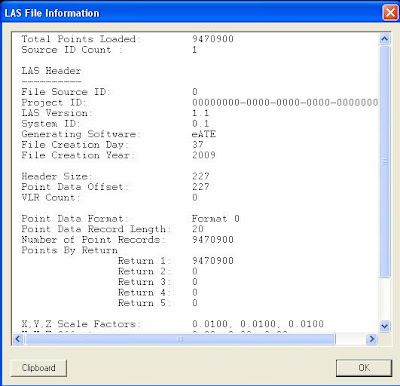Click the horizontal scrollbar thumb
Screen dimensions: 400x386
point(180,339)
